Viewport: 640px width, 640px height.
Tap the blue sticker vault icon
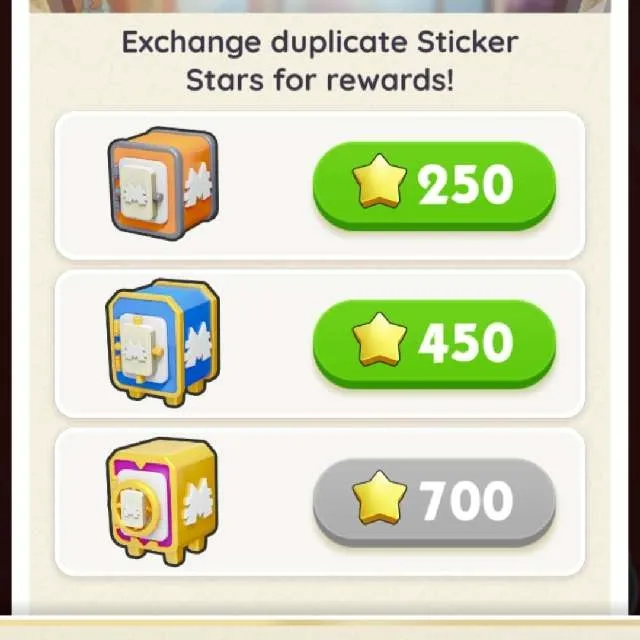coord(163,343)
